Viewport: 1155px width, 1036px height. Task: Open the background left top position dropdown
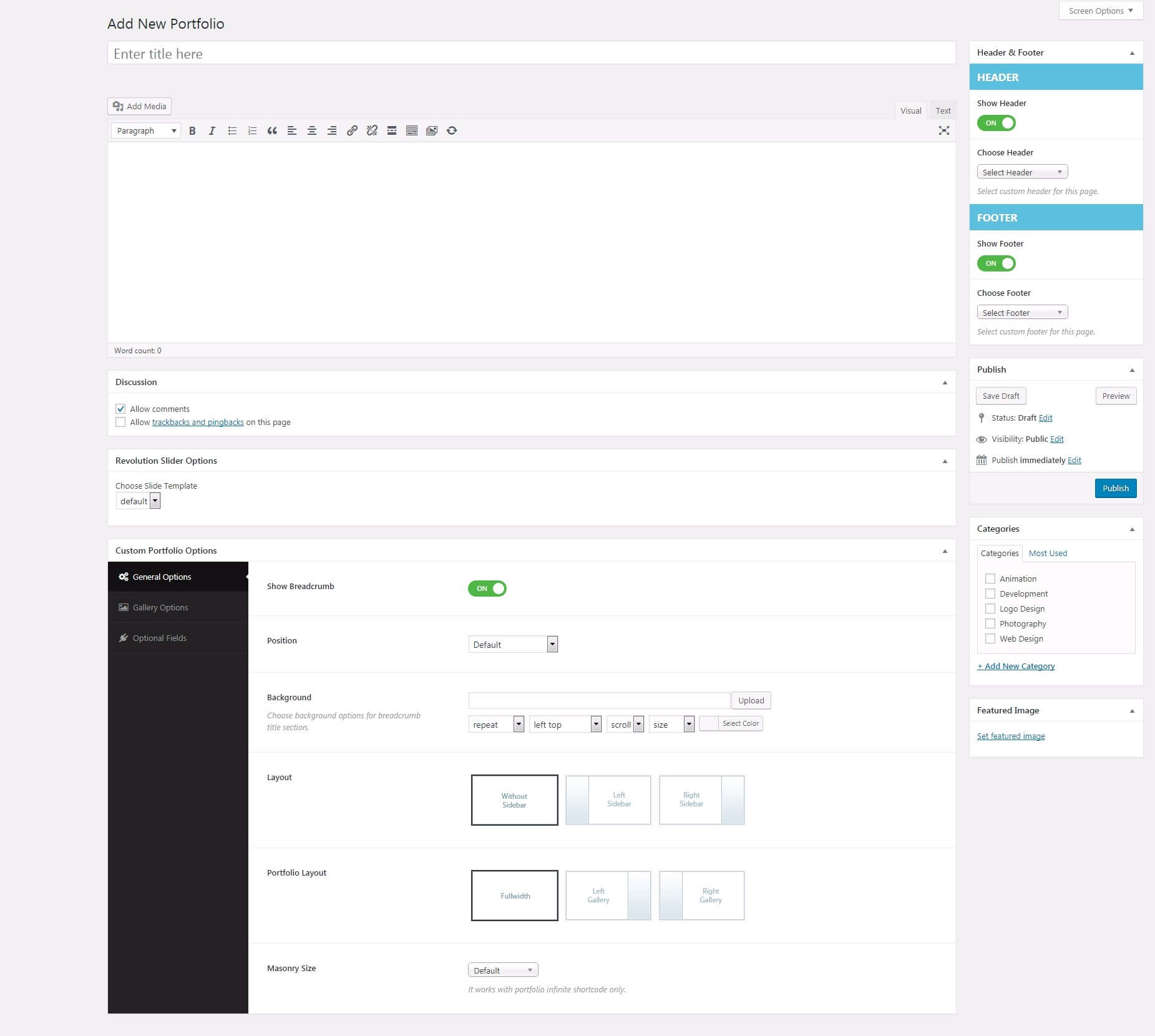click(x=565, y=724)
